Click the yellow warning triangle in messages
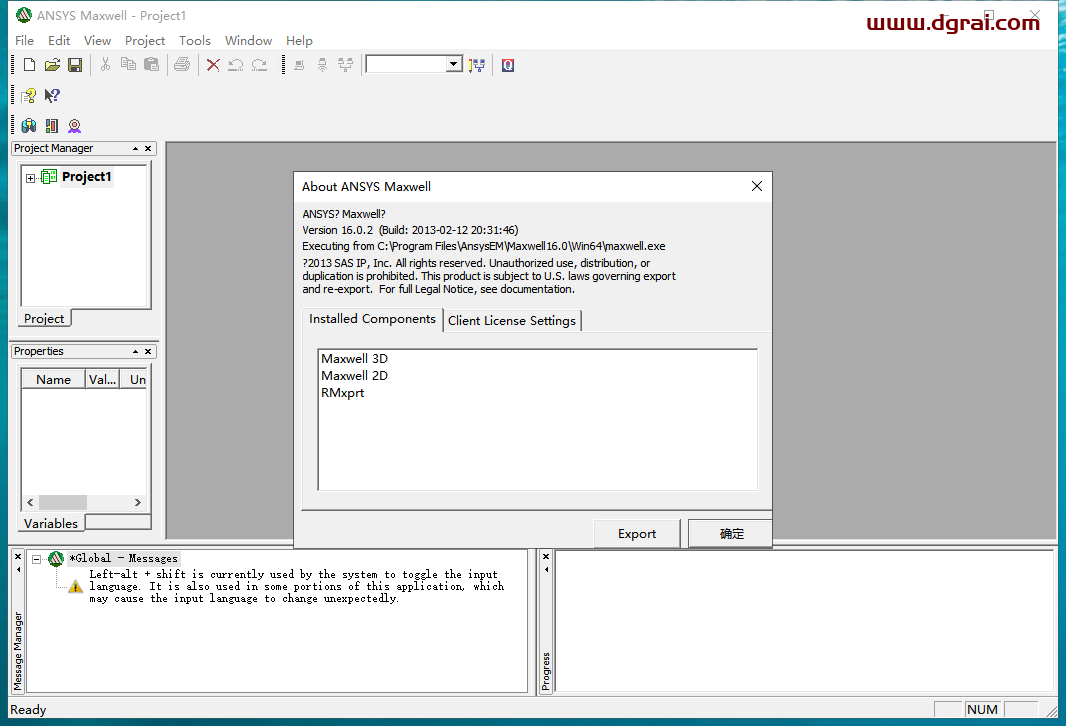 [x=75, y=586]
